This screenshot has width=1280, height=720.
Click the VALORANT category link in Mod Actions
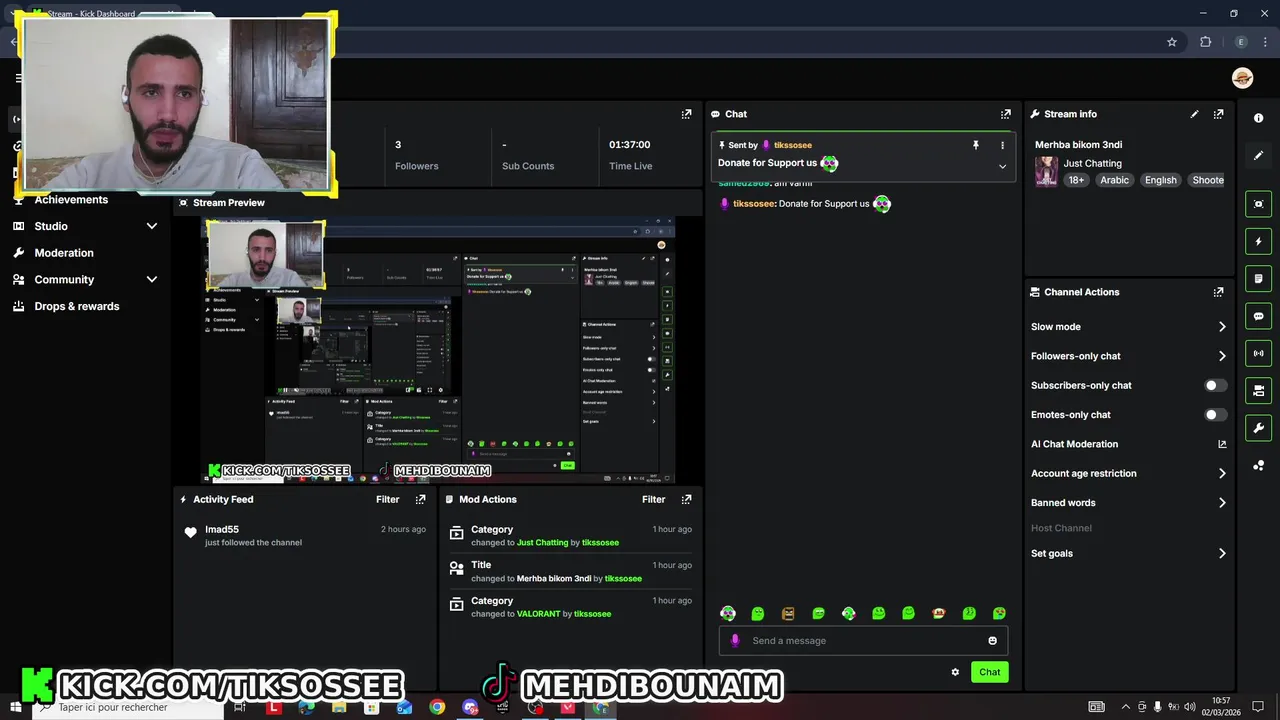point(538,614)
